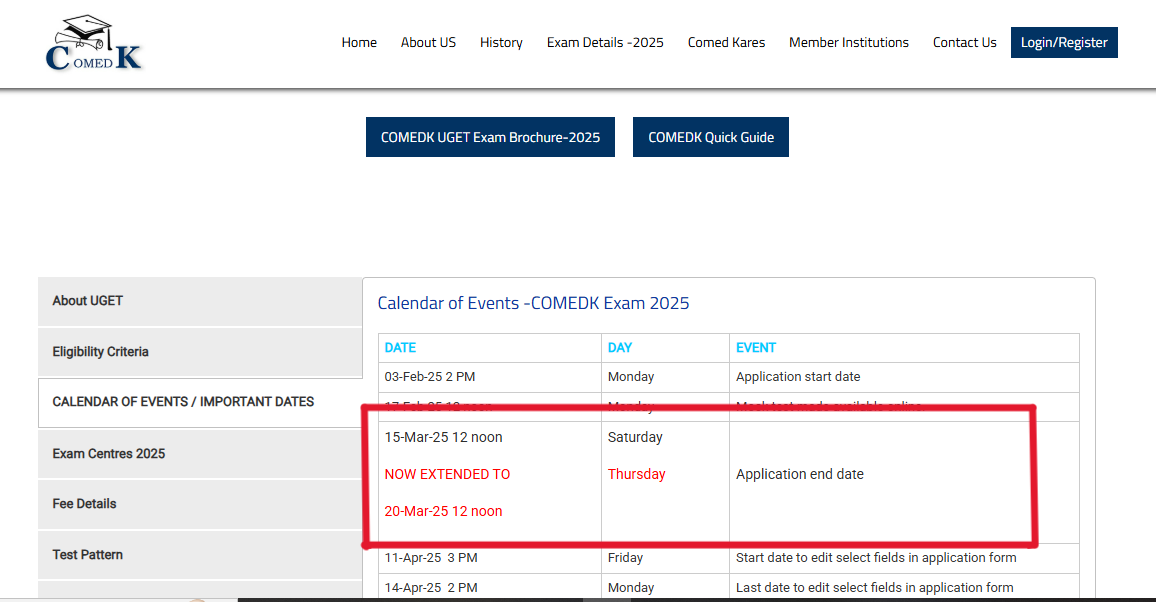Switch to Eligibility Criteria tab
The image size is (1156, 602).
click(200, 352)
